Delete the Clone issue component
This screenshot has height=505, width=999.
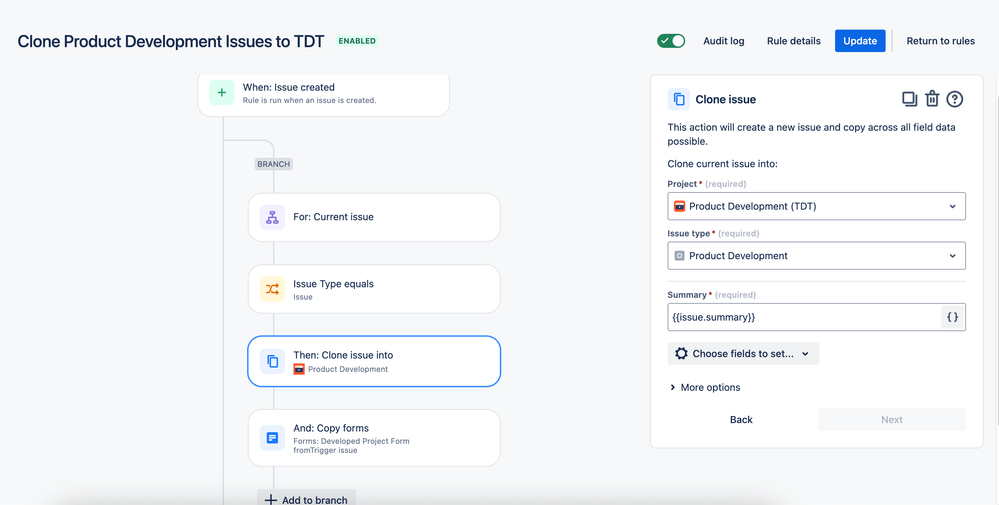point(932,99)
